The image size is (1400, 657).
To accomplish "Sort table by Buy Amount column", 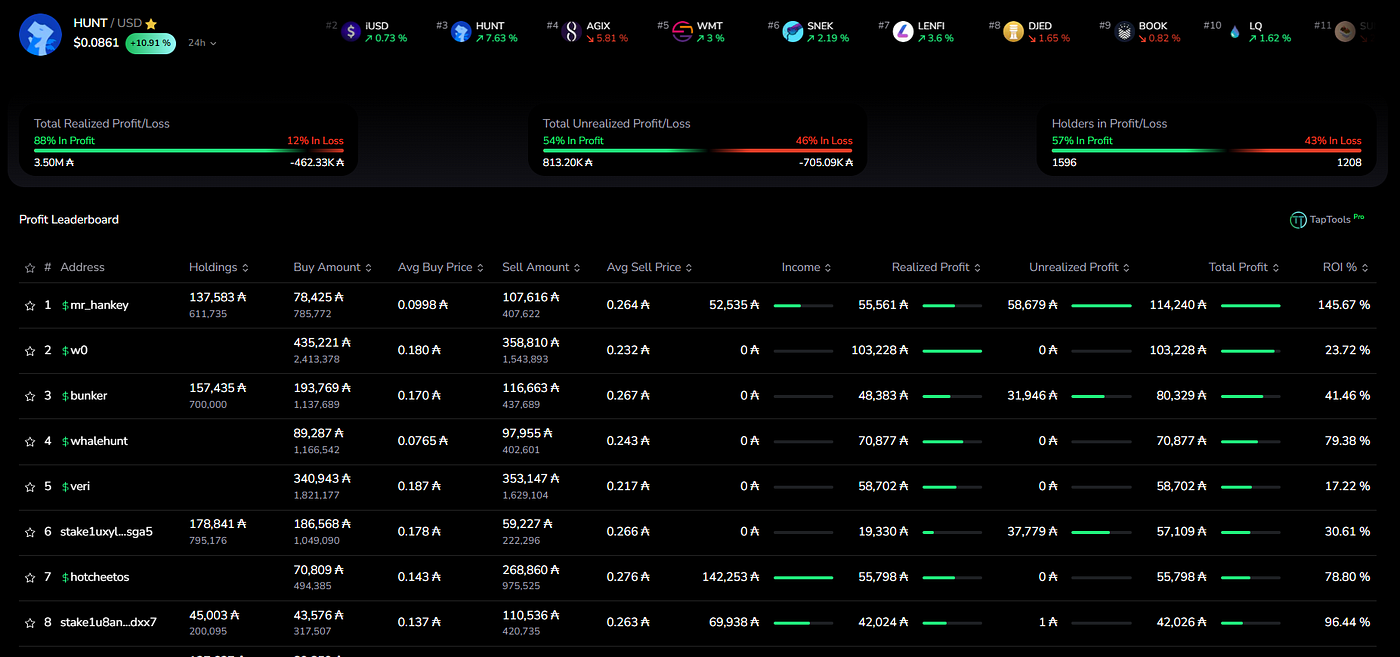I will tap(333, 267).
